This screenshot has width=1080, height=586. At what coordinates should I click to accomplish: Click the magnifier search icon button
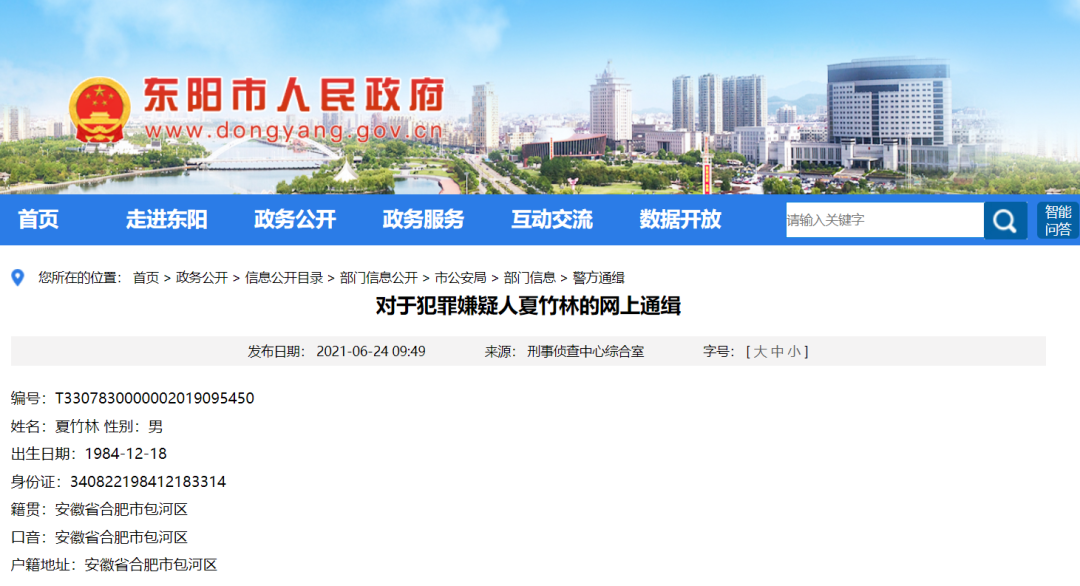pos(1005,220)
